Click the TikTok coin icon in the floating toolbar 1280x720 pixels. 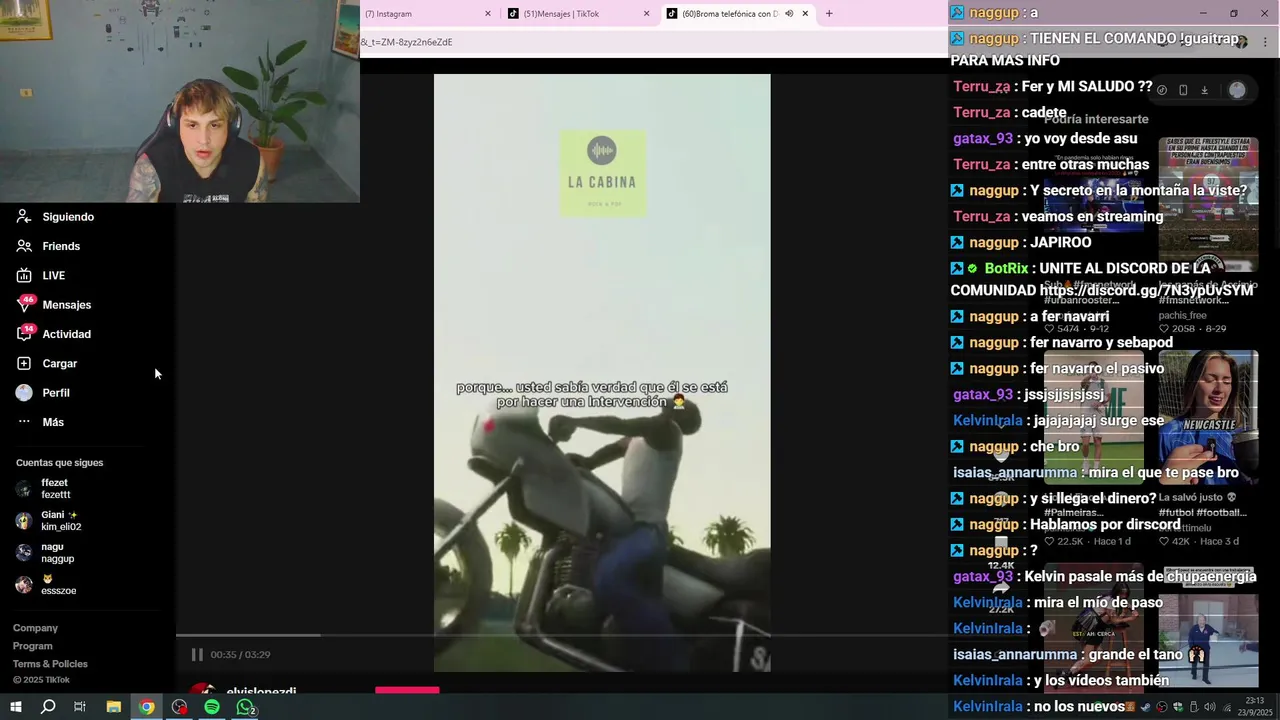(x=1161, y=90)
